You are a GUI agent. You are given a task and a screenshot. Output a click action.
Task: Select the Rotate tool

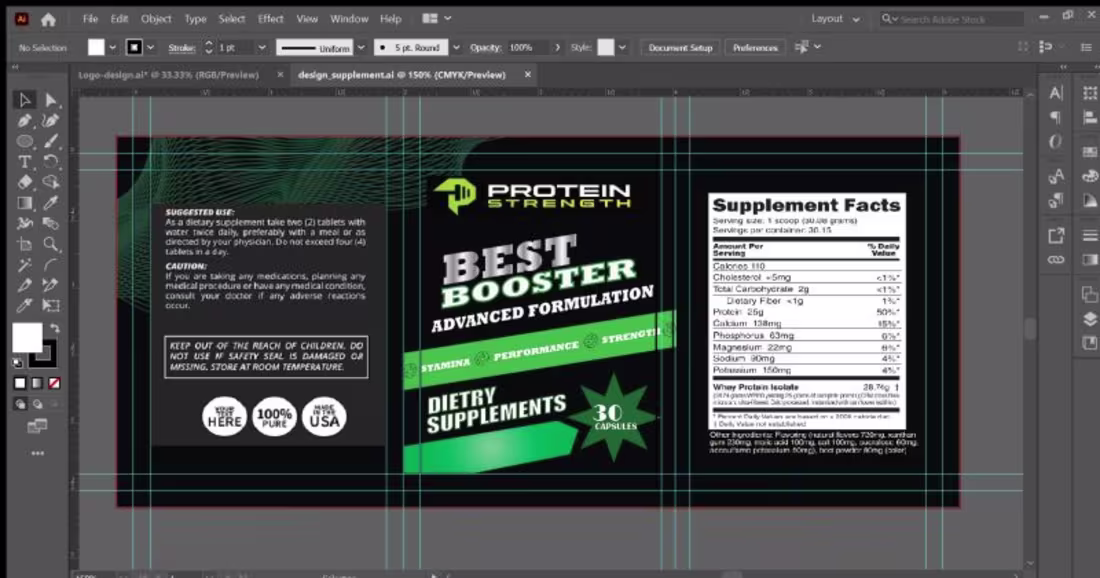tap(50, 162)
